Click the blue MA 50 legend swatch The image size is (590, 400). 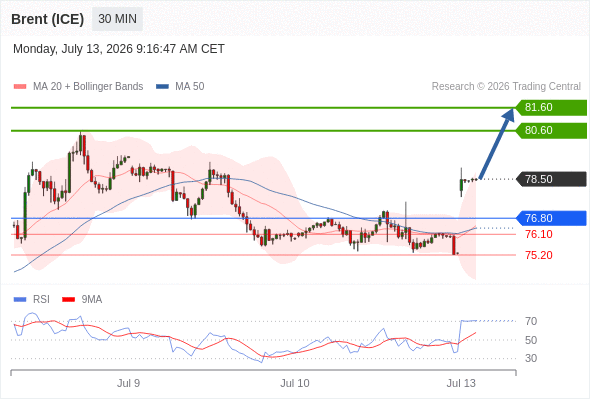coord(162,87)
